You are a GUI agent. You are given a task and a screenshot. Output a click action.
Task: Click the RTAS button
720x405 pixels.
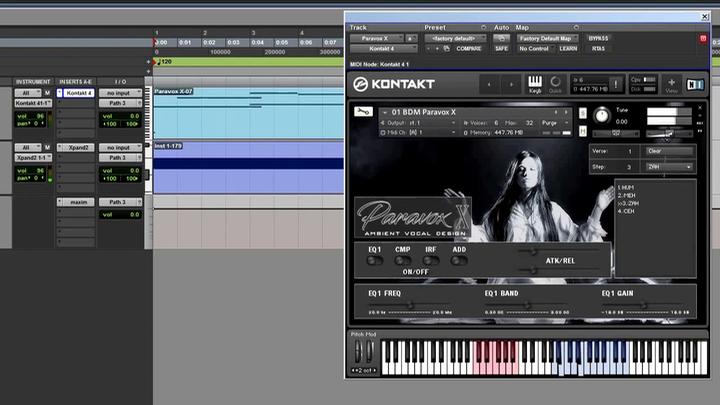point(598,49)
